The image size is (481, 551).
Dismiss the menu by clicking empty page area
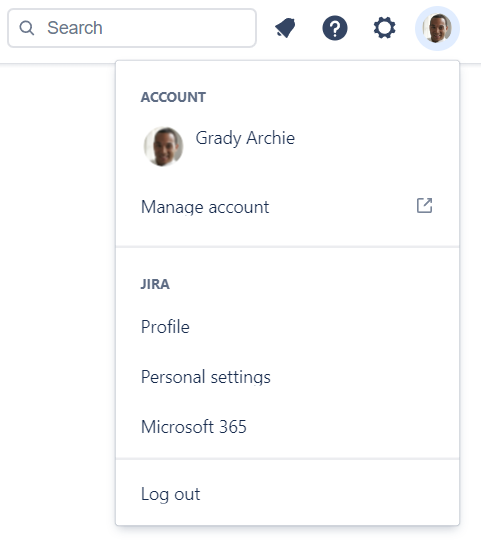56,281
